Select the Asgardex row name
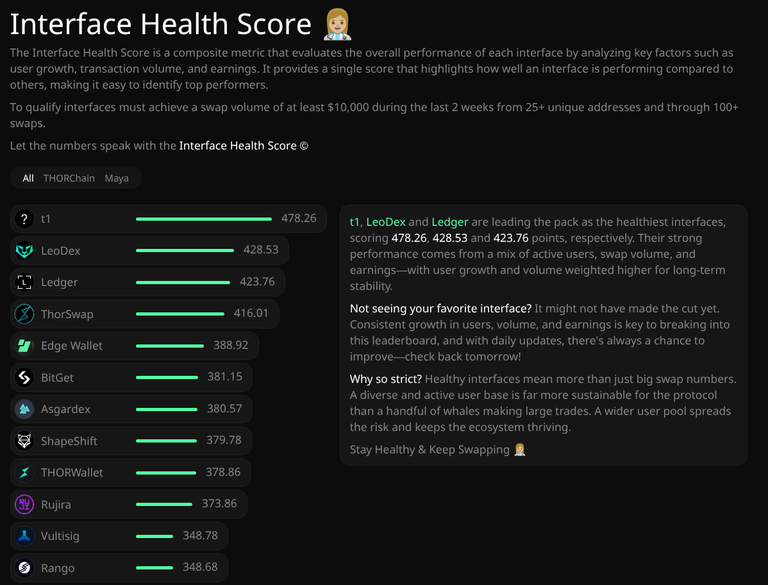 (x=66, y=410)
